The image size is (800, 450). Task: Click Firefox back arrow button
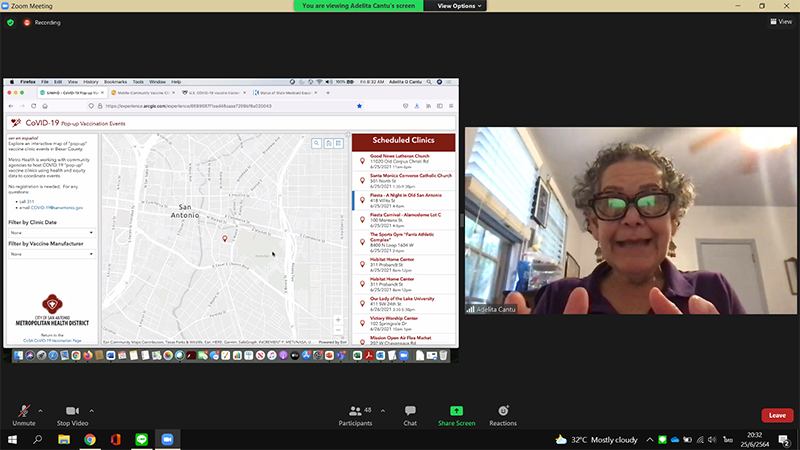pyautogui.click(x=11, y=106)
